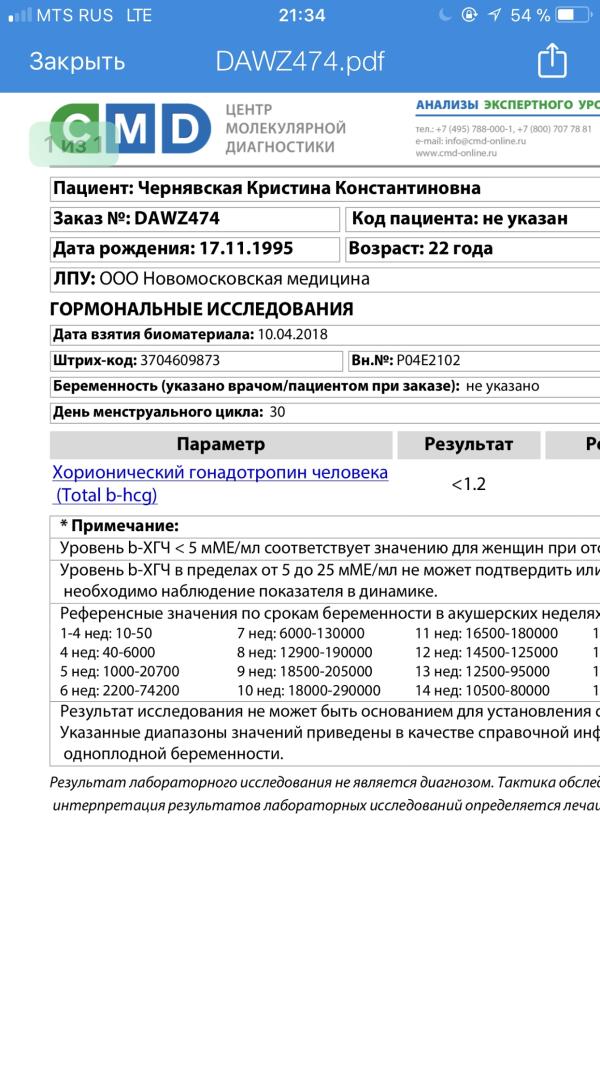Tap the rotation lock status icon
The width and height of the screenshot is (600, 1066).
point(469,14)
